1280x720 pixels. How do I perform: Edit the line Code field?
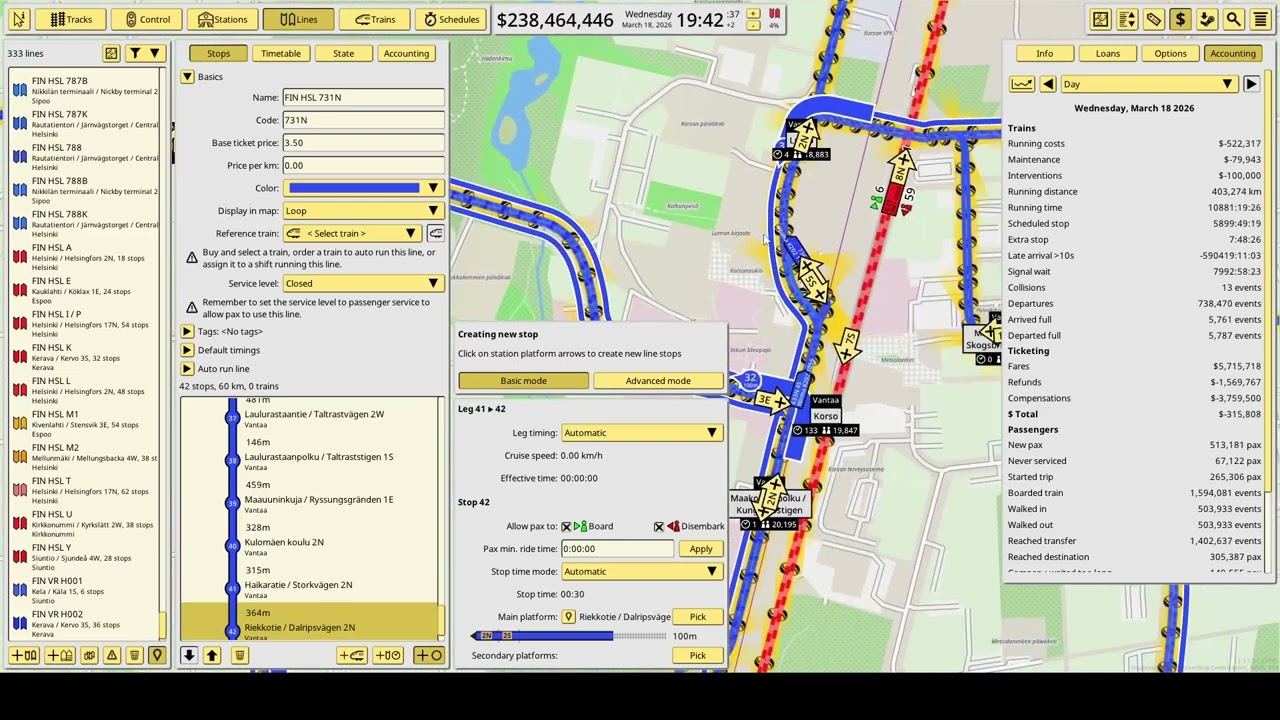(x=363, y=120)
